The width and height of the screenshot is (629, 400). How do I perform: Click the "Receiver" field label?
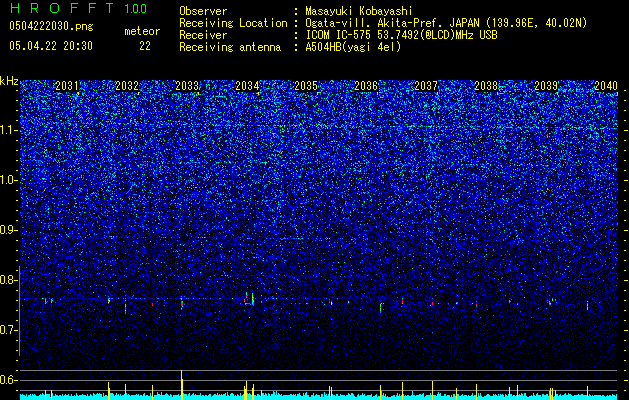coord(203,35)
